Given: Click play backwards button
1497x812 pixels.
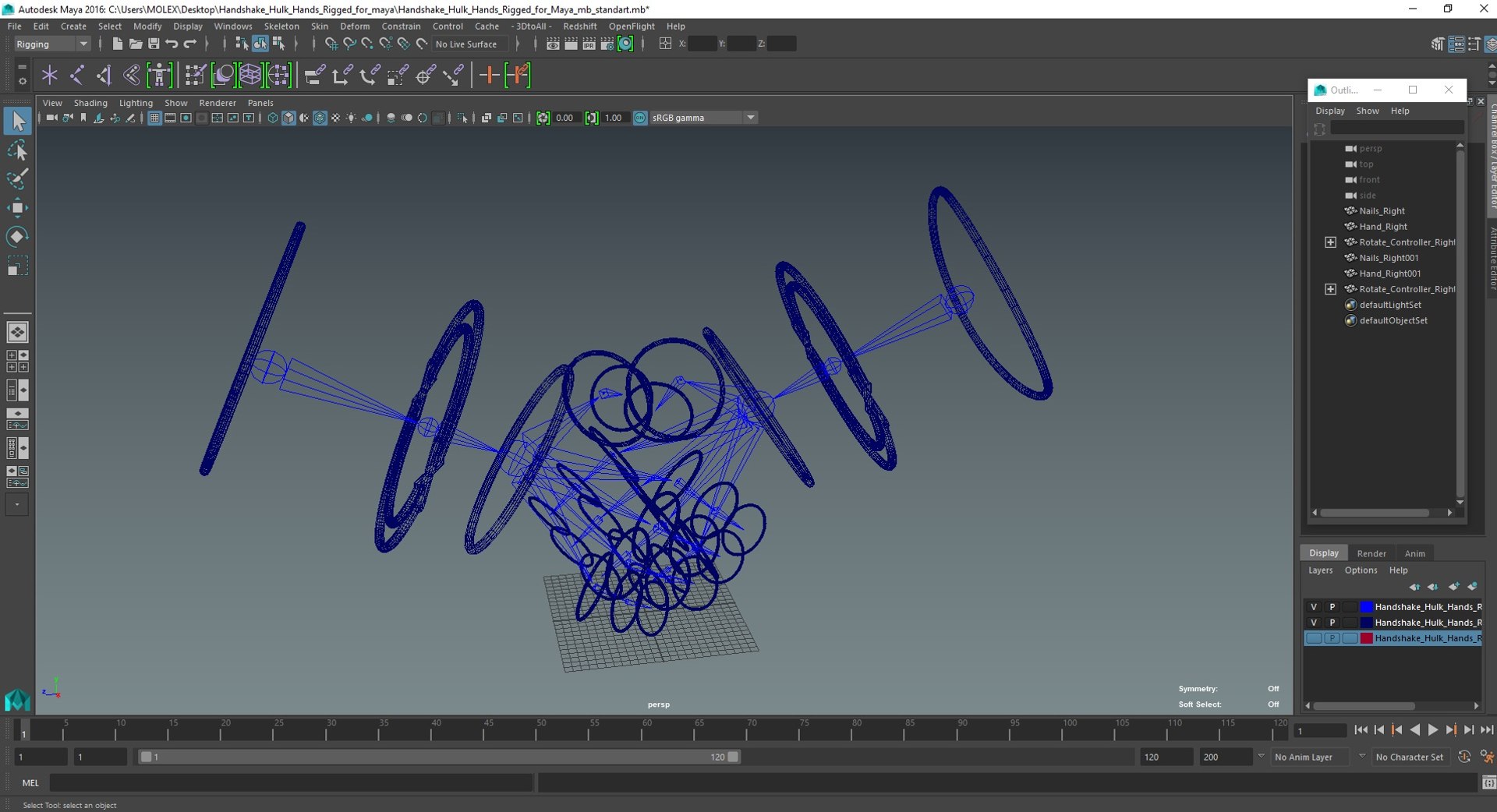Looking at the screenshot, I should [x=1415, y=730].
